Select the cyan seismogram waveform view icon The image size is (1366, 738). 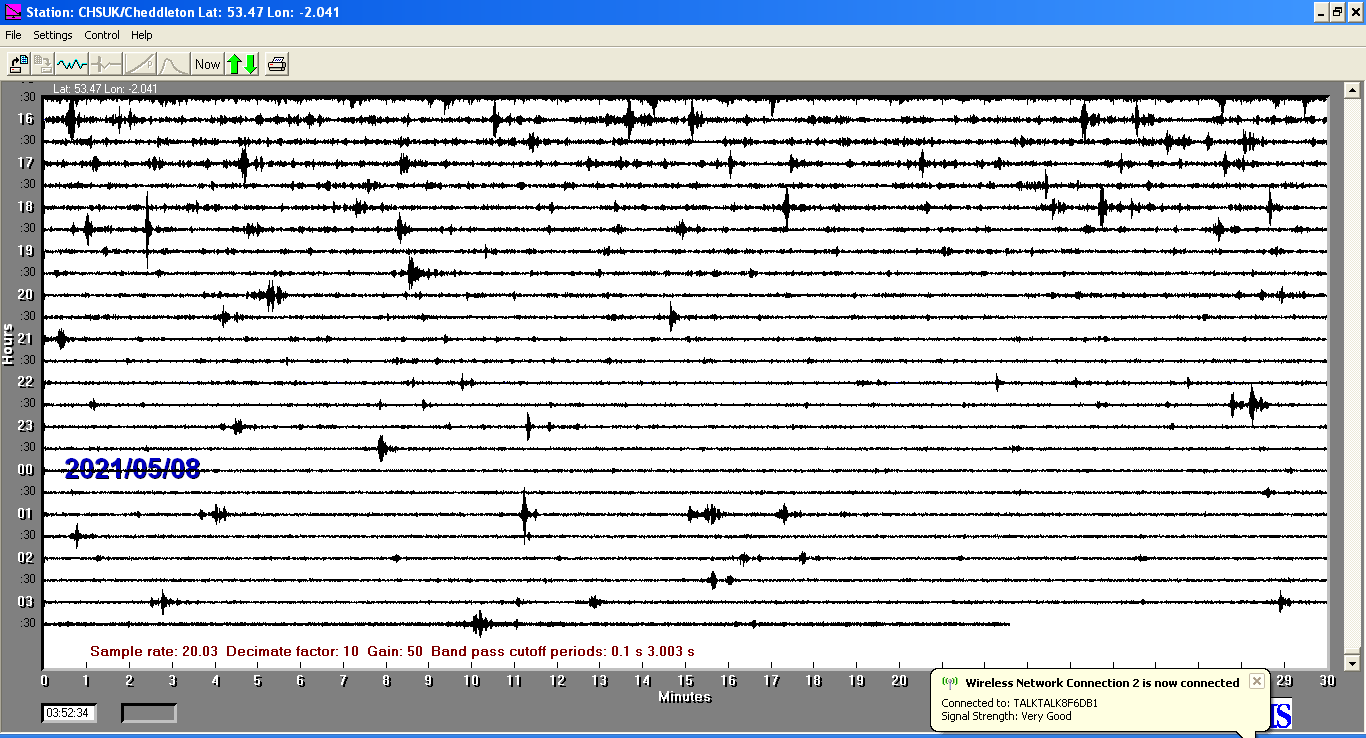point(71,64)
